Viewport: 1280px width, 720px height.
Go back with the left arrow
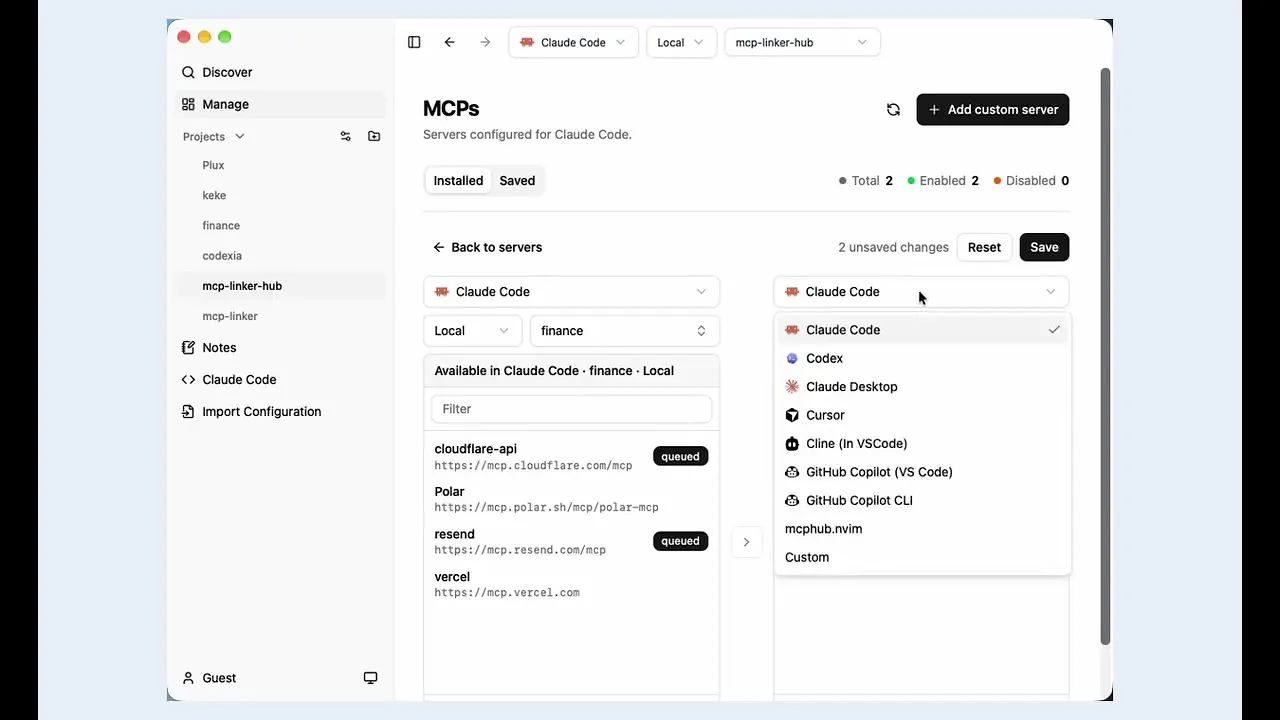point(450,42)
